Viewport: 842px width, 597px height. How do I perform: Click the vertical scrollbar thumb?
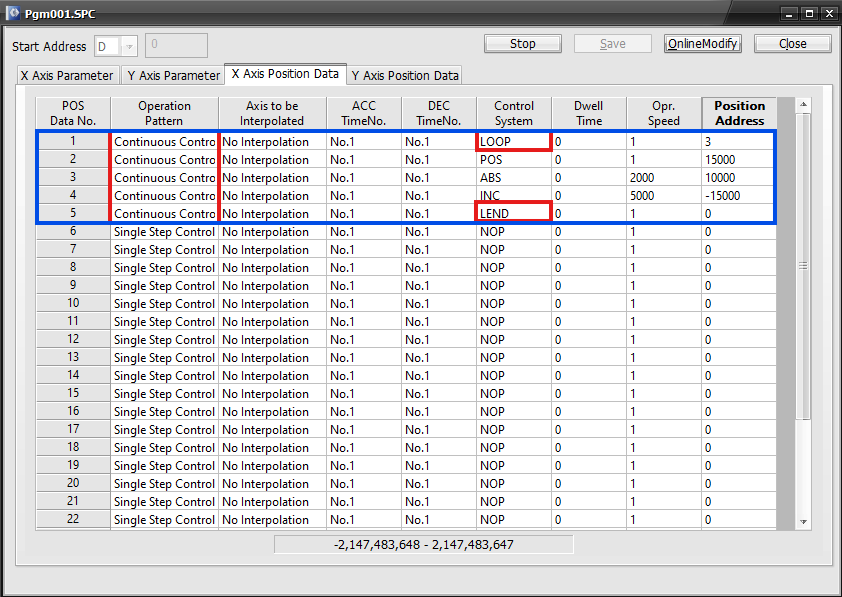coord(803,266)
